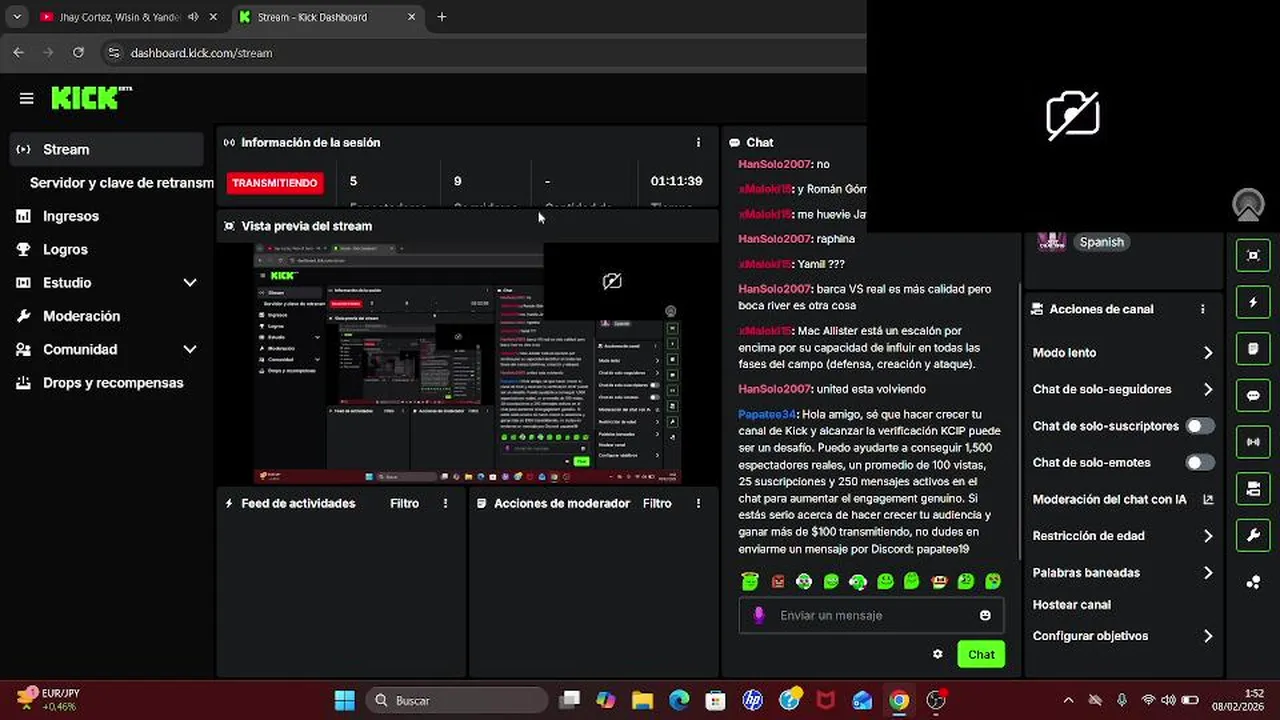The image size is (1280, 720).
Task: Click the angel halo green emote
Action: (750, 581)
